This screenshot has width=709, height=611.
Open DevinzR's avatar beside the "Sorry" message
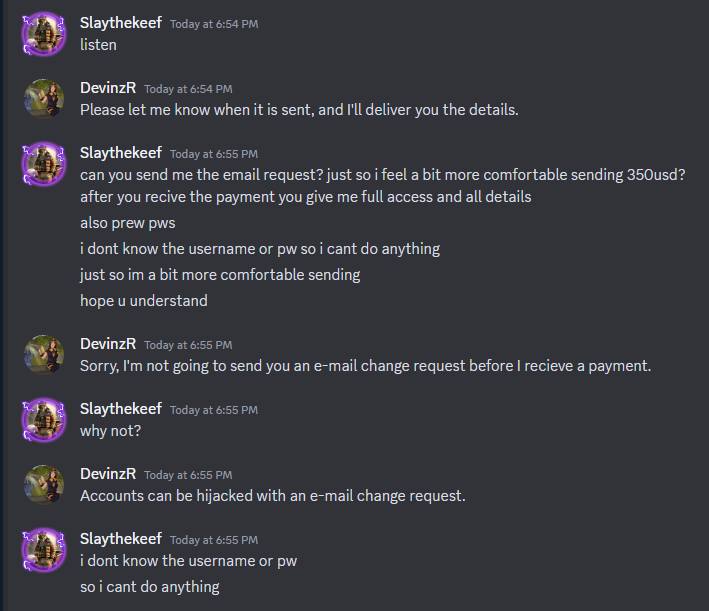[44, 355]
